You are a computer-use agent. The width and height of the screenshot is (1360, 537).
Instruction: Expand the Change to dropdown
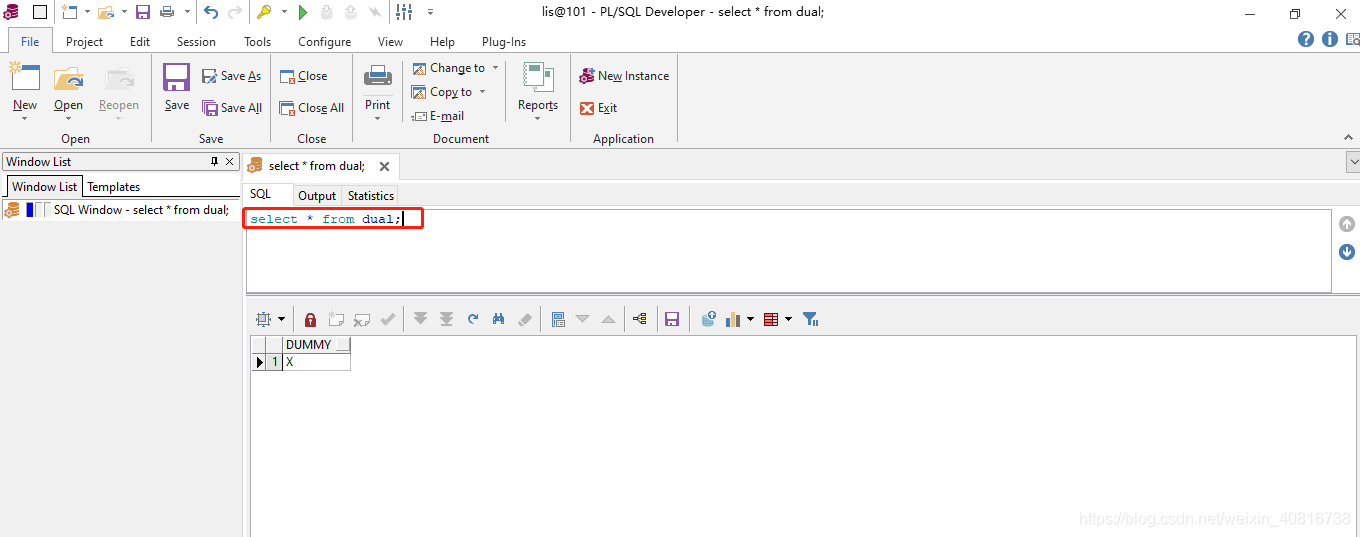click(x=495, y=68)
